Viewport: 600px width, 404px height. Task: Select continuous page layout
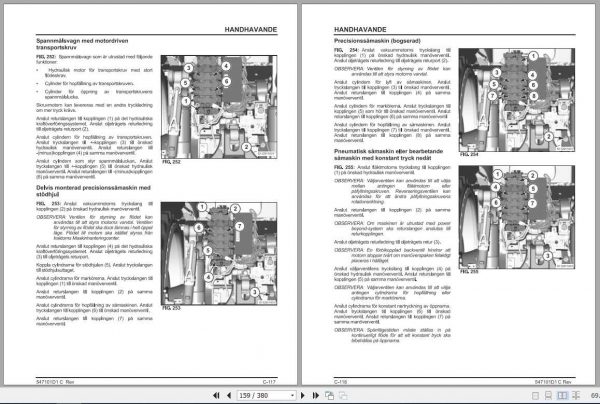(548, 396)
